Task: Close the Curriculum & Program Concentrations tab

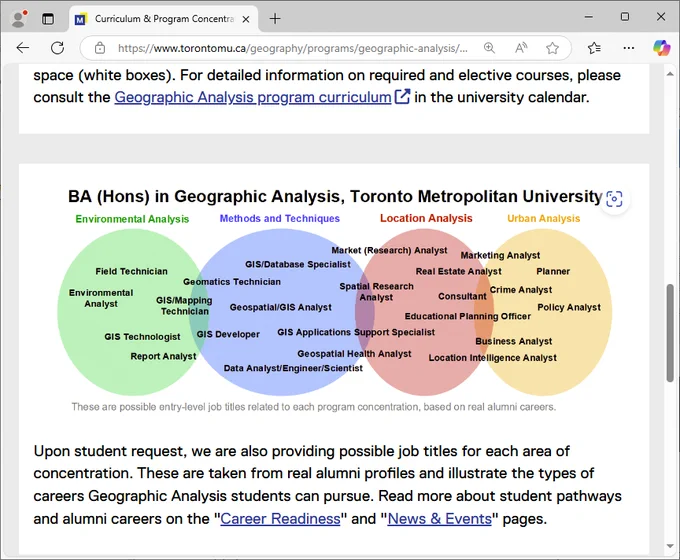Action: pos(246,19)
